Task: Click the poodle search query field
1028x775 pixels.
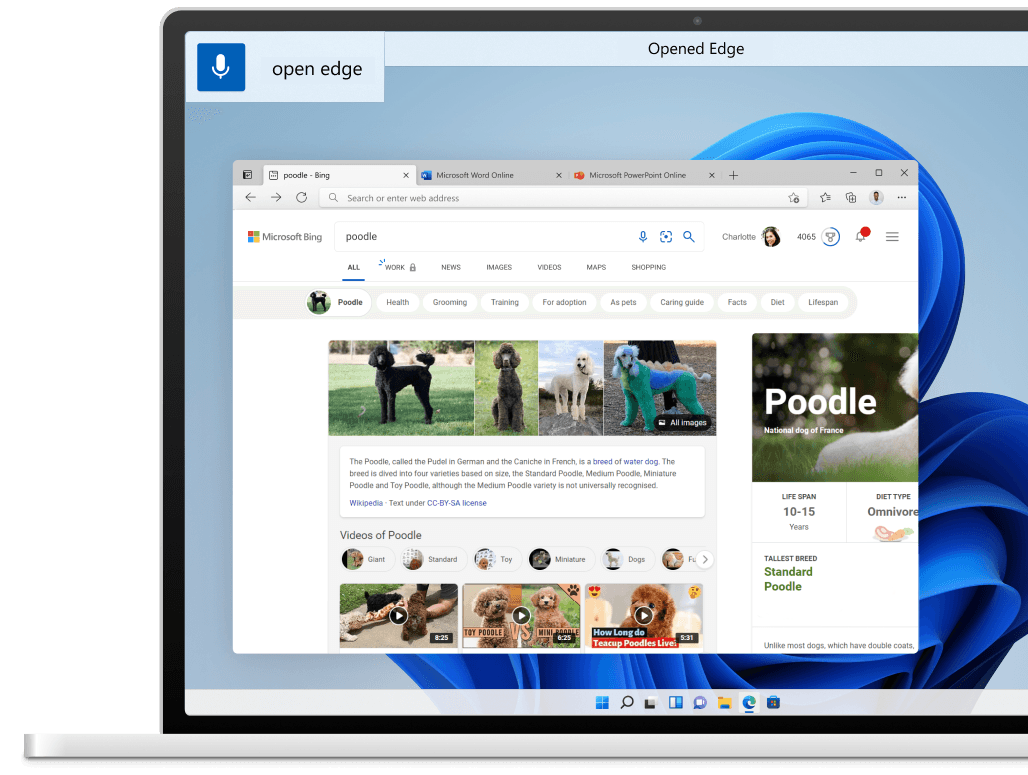Action: 485,237
